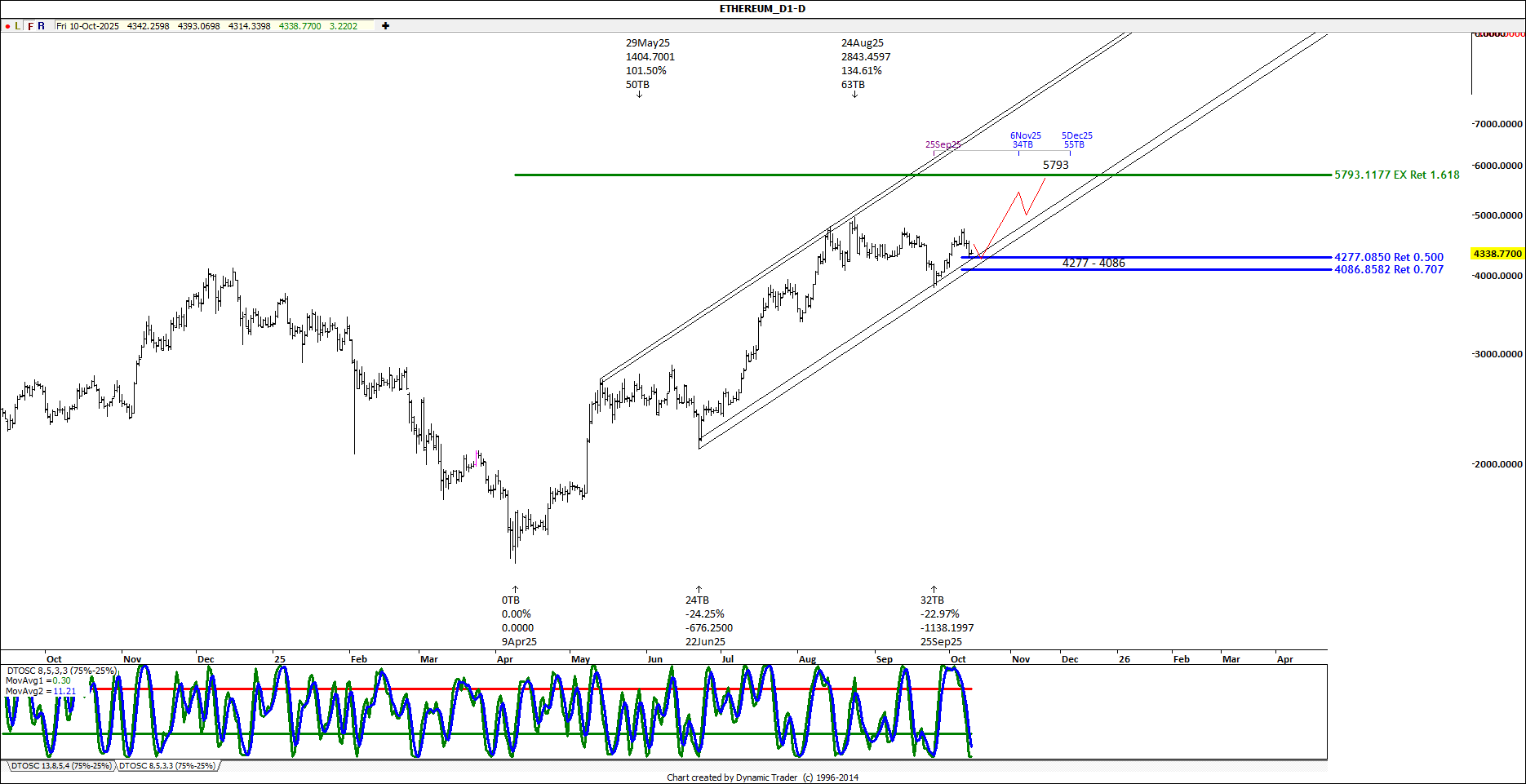Click the 4086.8582 Ret 0.707 label
1526x784 pixels.
1388,269
